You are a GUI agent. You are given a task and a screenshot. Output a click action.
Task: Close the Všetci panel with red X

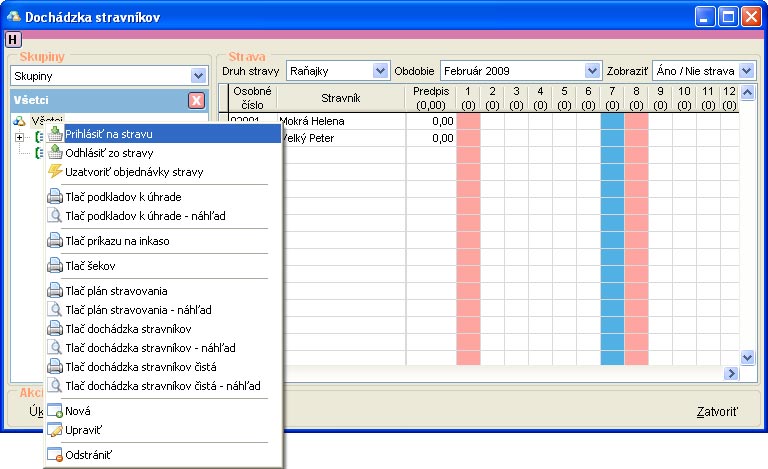pyautogui.click(x=196, y=100)
